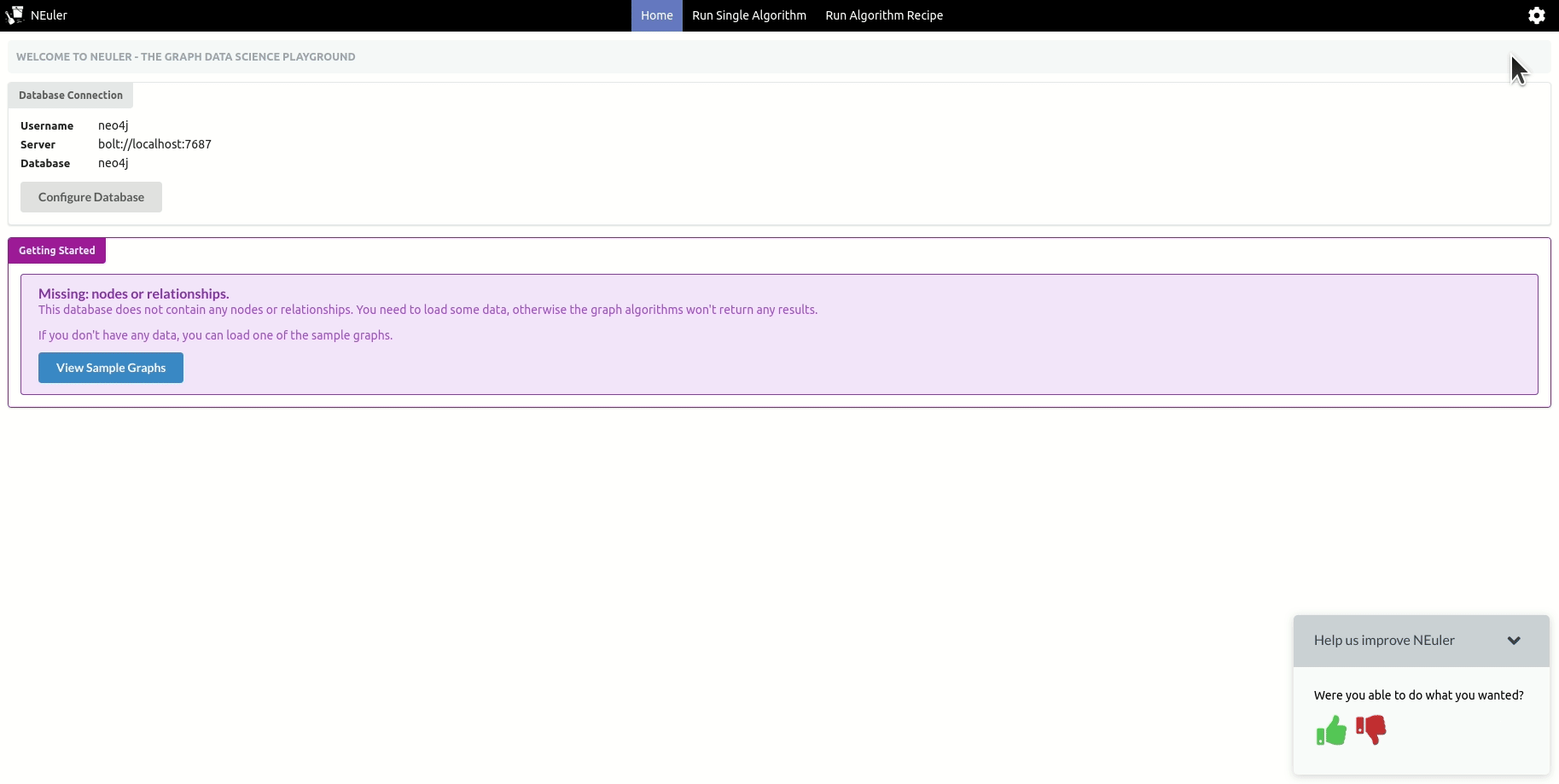Click the Database value neo4j
This screenshot has height=784, width=1559.
[x=113, y=163]
